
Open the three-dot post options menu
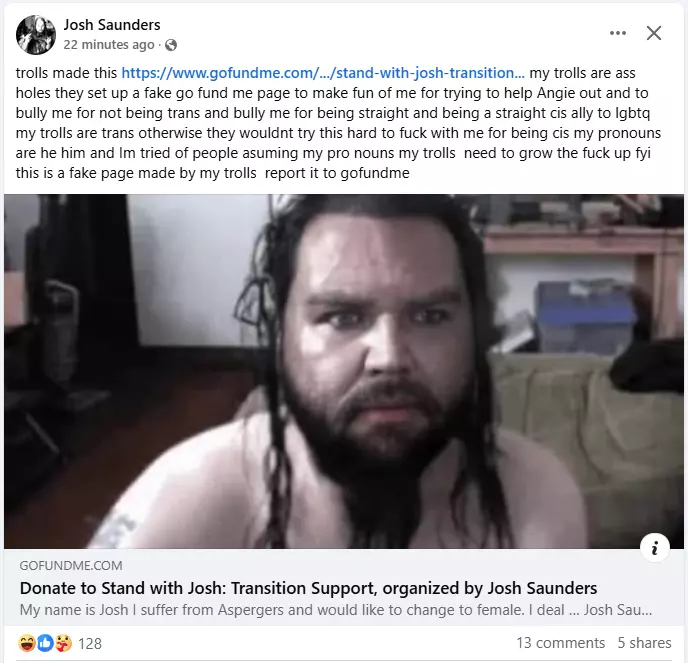point(618,33)
